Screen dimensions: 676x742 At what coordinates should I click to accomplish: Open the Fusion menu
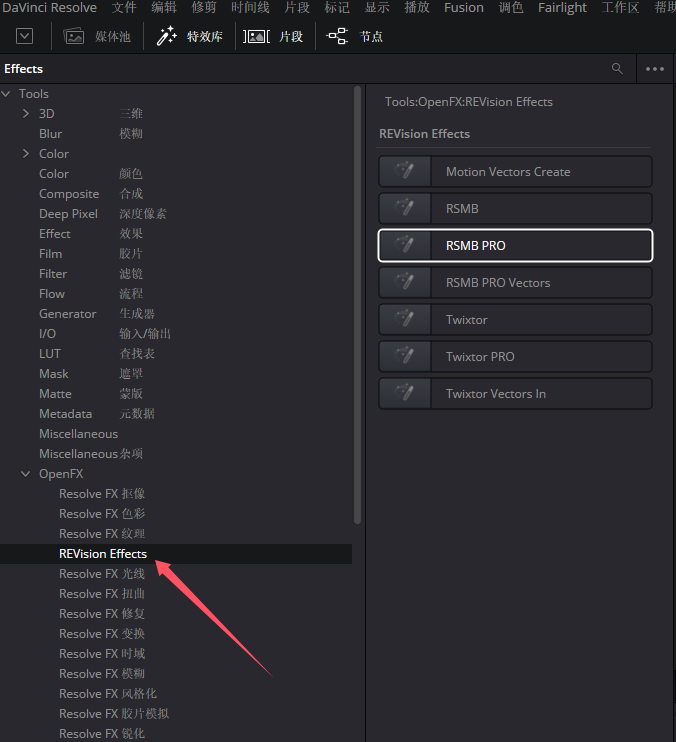pyautogui.click(x=464, y=8)
